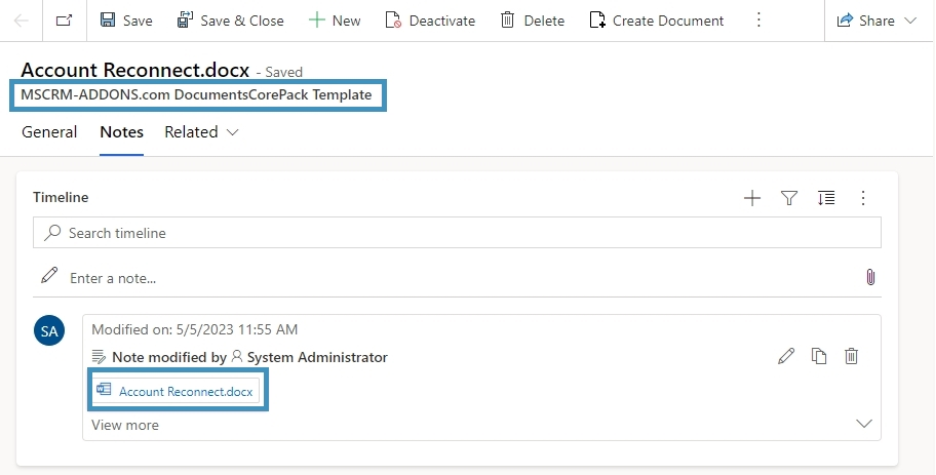This screenshot has height=475, width=936.
Task: Attach a file using paperclip icon
Action: (x=870, y=277)
